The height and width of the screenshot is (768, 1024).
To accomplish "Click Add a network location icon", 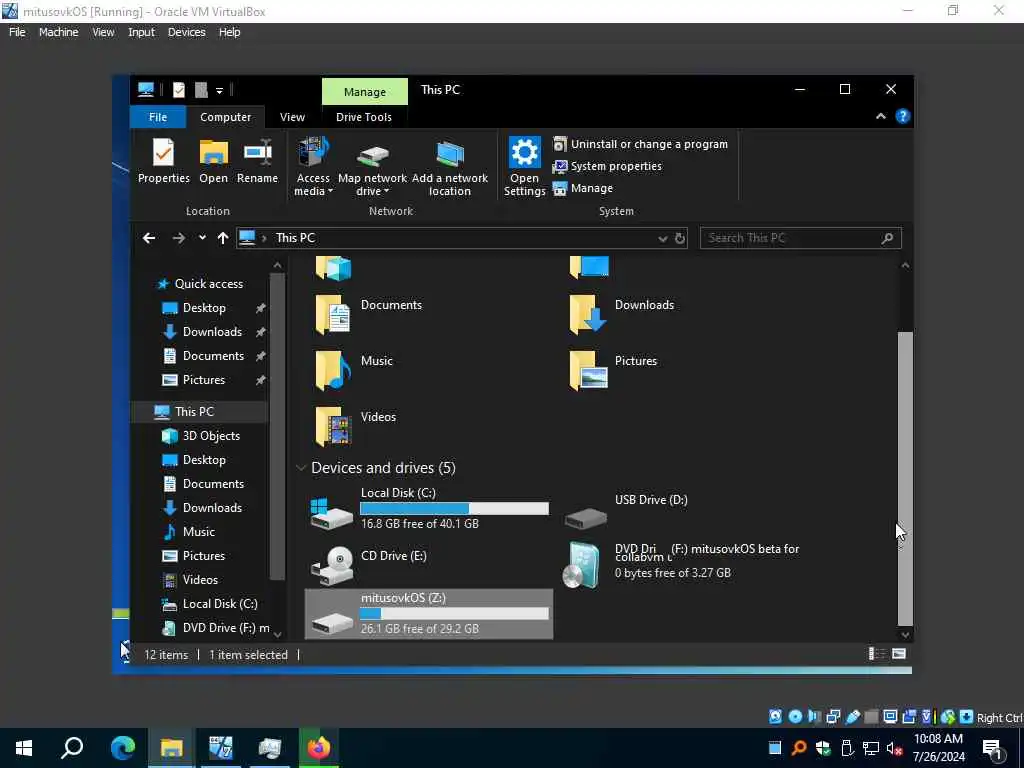I will 449,167.
